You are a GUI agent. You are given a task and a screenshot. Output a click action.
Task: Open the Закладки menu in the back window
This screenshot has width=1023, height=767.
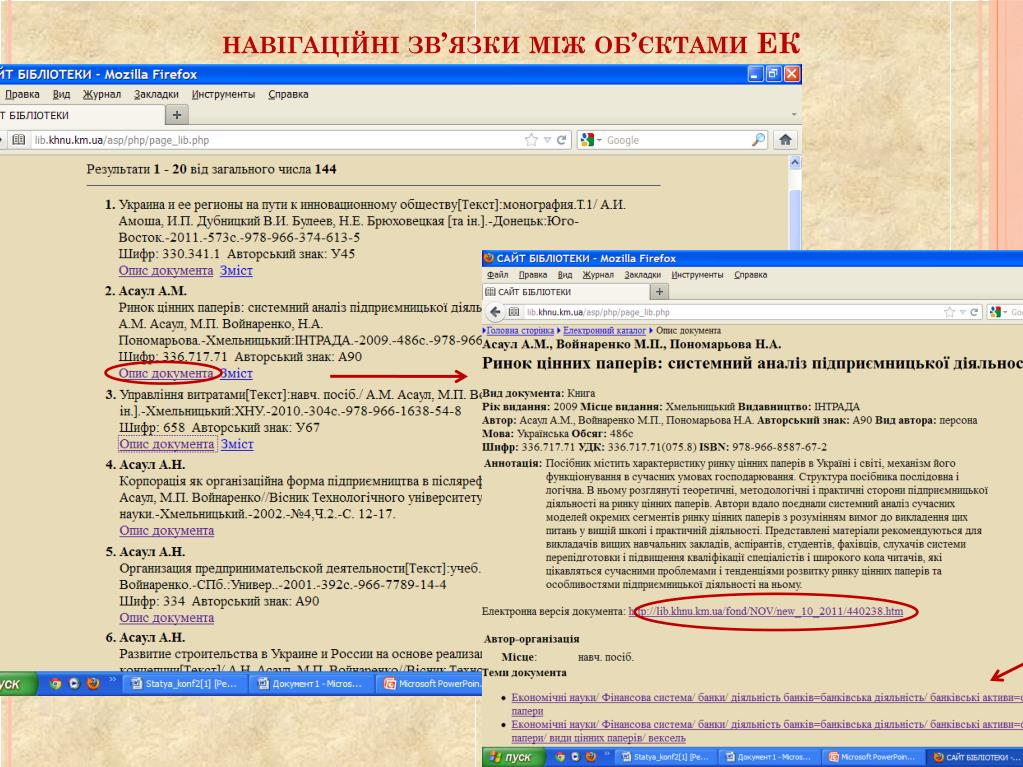click(157, 95)
